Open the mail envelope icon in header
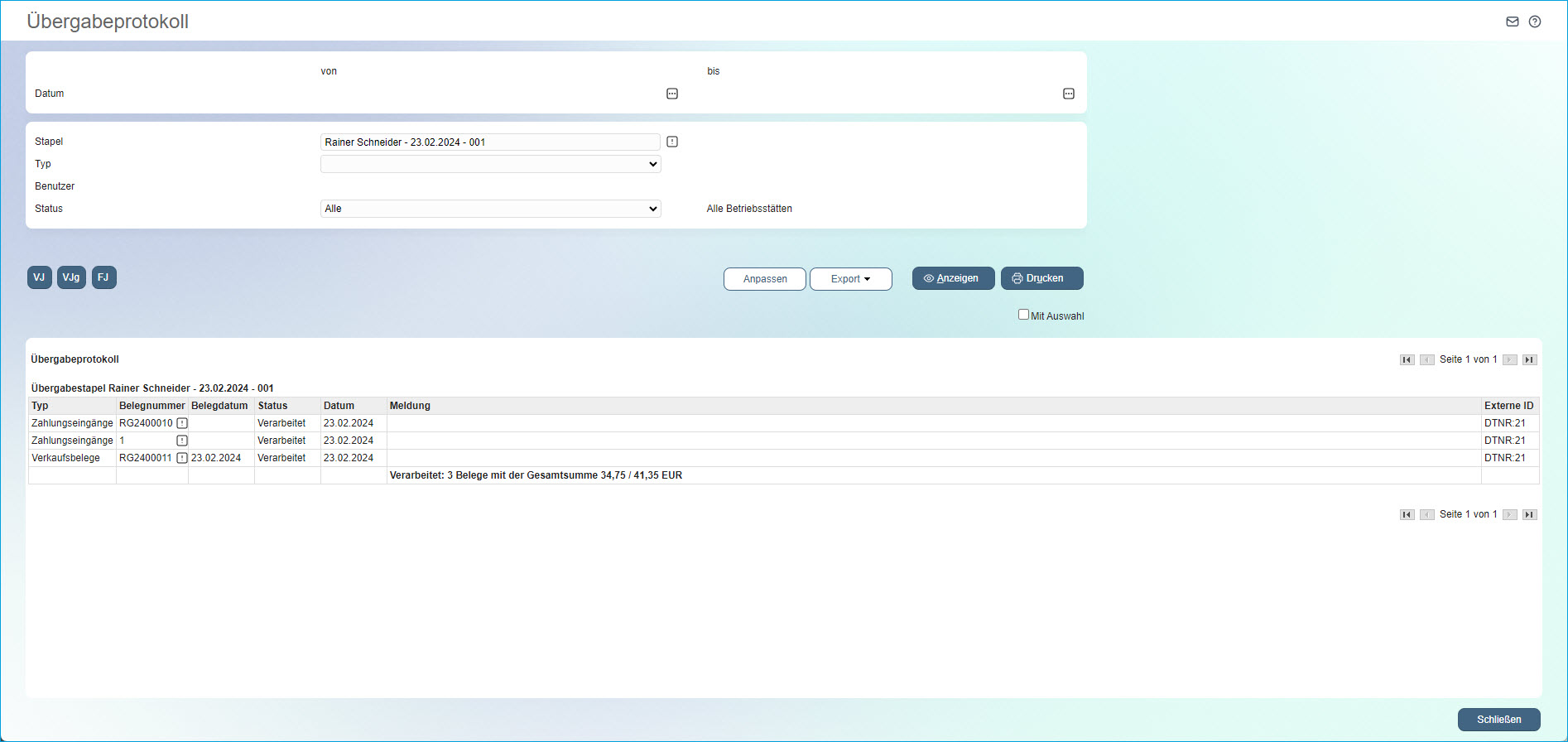The image size is (1568, 742). (1513, 22)
